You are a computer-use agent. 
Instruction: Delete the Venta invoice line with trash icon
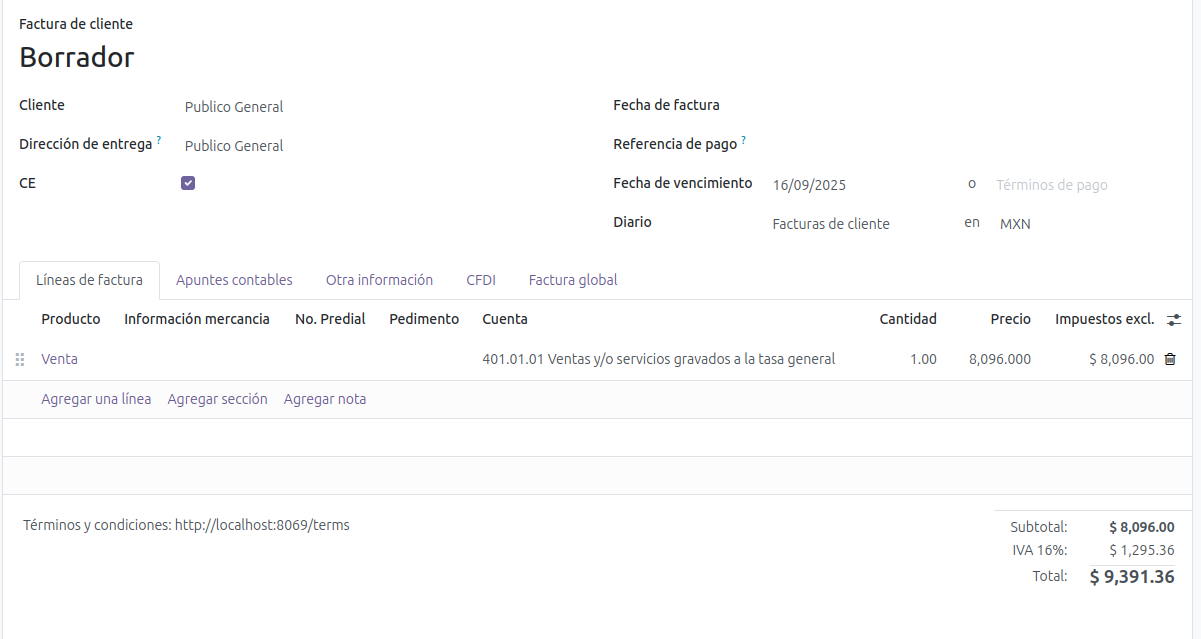click(x=1170, y=359)
